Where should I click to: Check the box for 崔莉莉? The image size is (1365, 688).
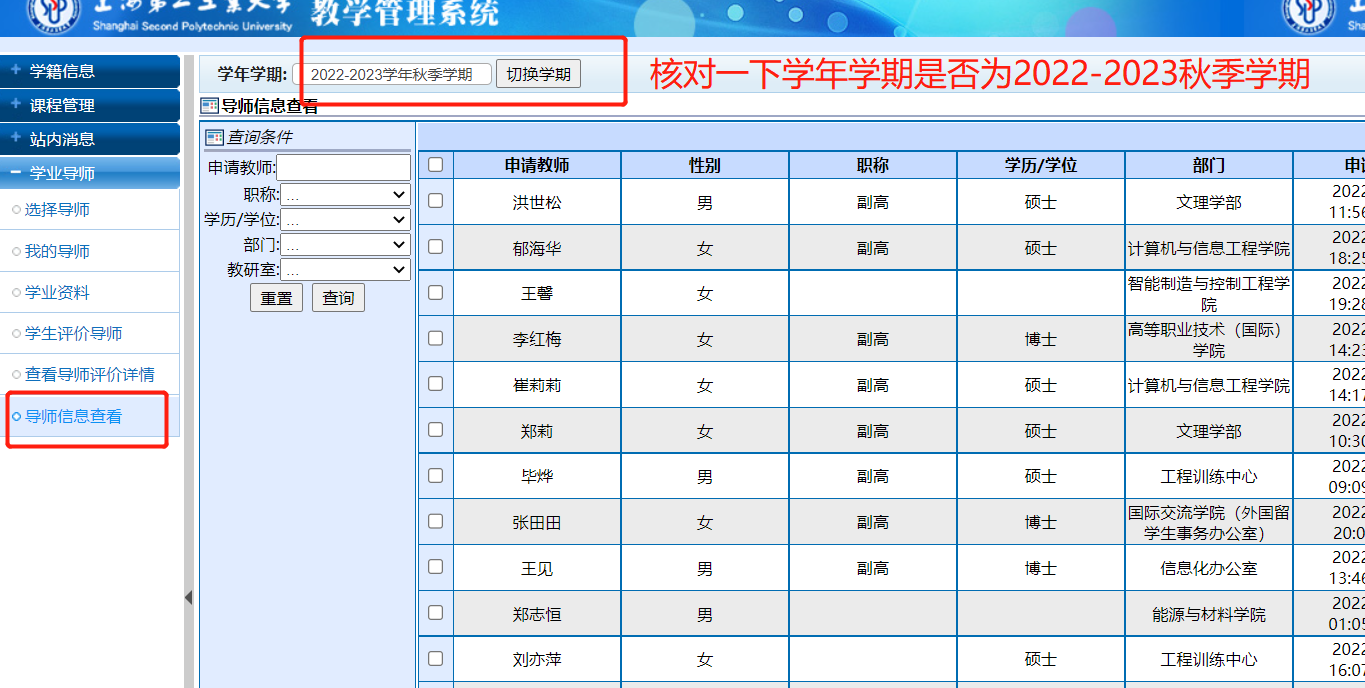pos(435,384)
